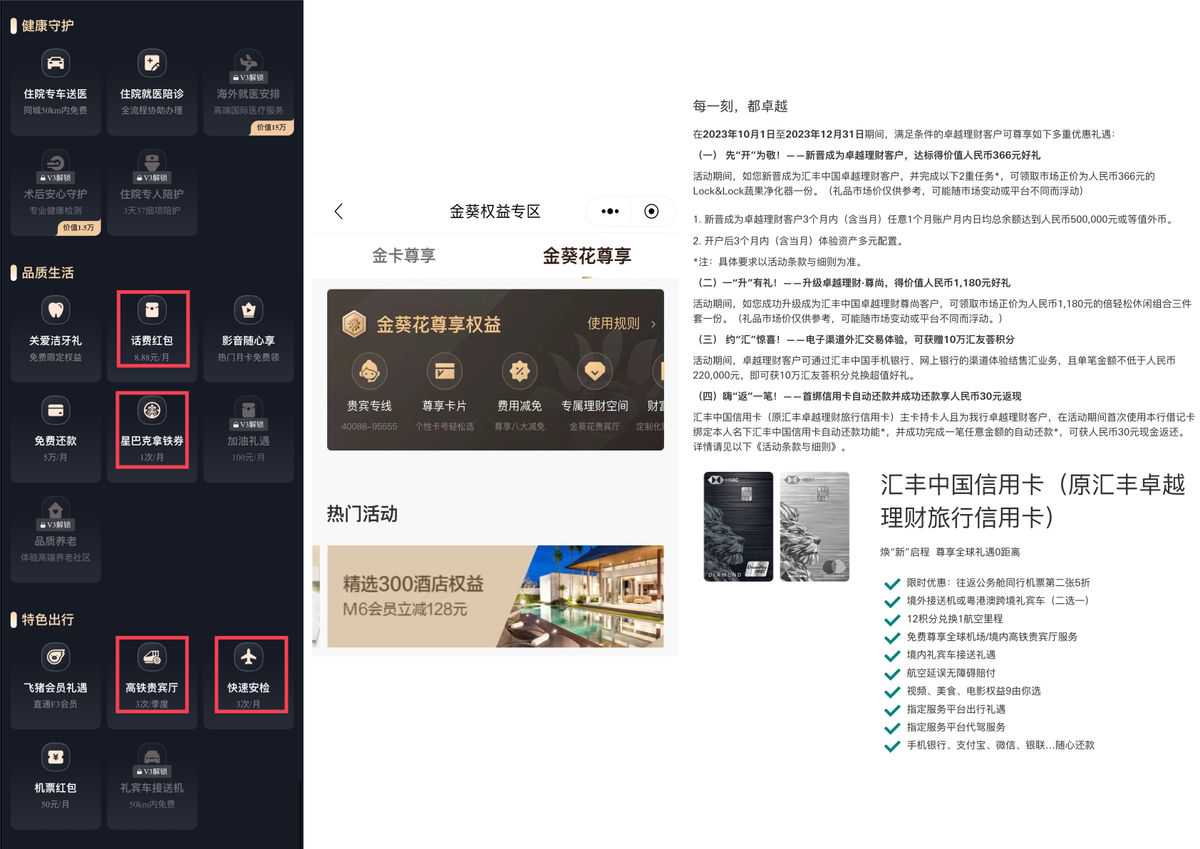Image resolution: width=1200 pixels, height=849 pixels.
Task: Open the 贵宾专线 hotline icon
Action: [x=369, y=372]
